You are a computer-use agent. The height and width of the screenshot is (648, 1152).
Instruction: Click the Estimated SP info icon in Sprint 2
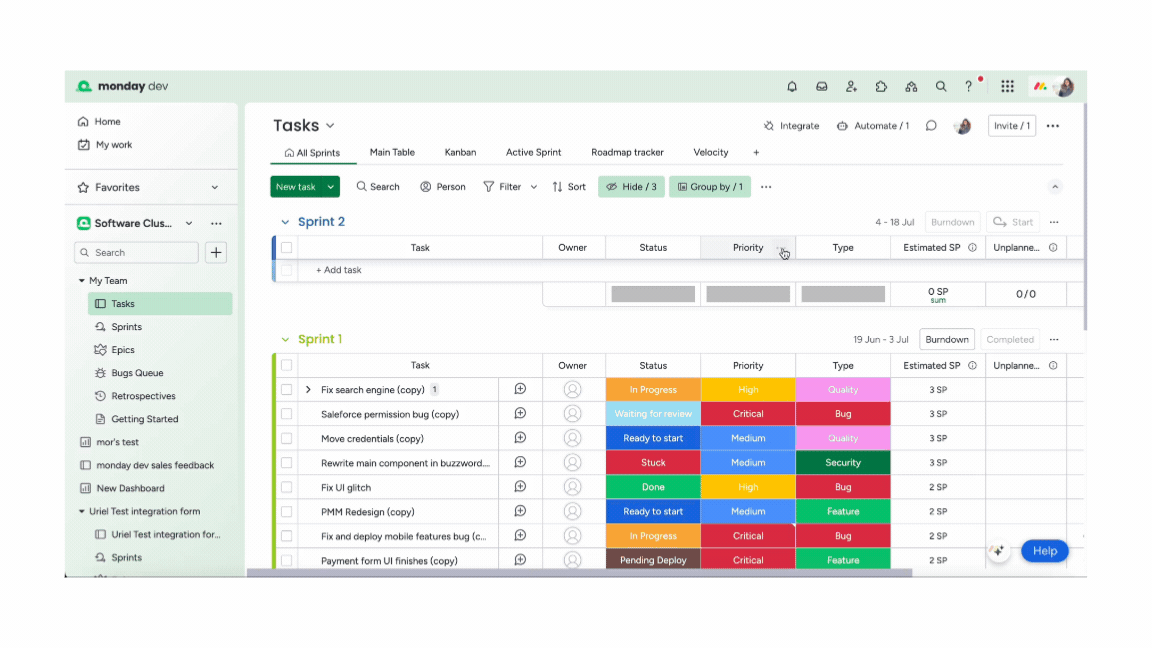[972, 248]
